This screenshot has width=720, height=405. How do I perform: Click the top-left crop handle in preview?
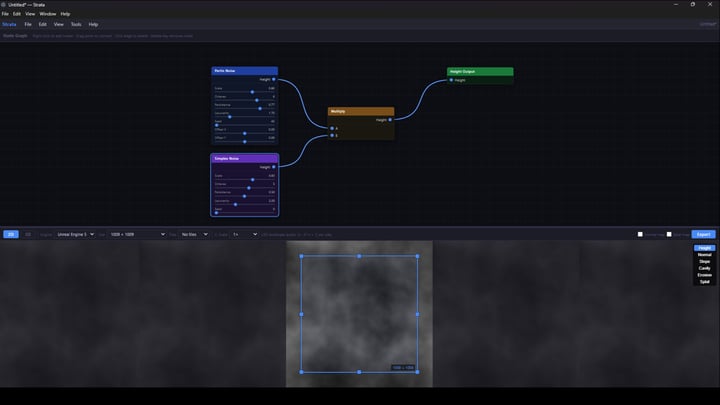coord(301,256)
